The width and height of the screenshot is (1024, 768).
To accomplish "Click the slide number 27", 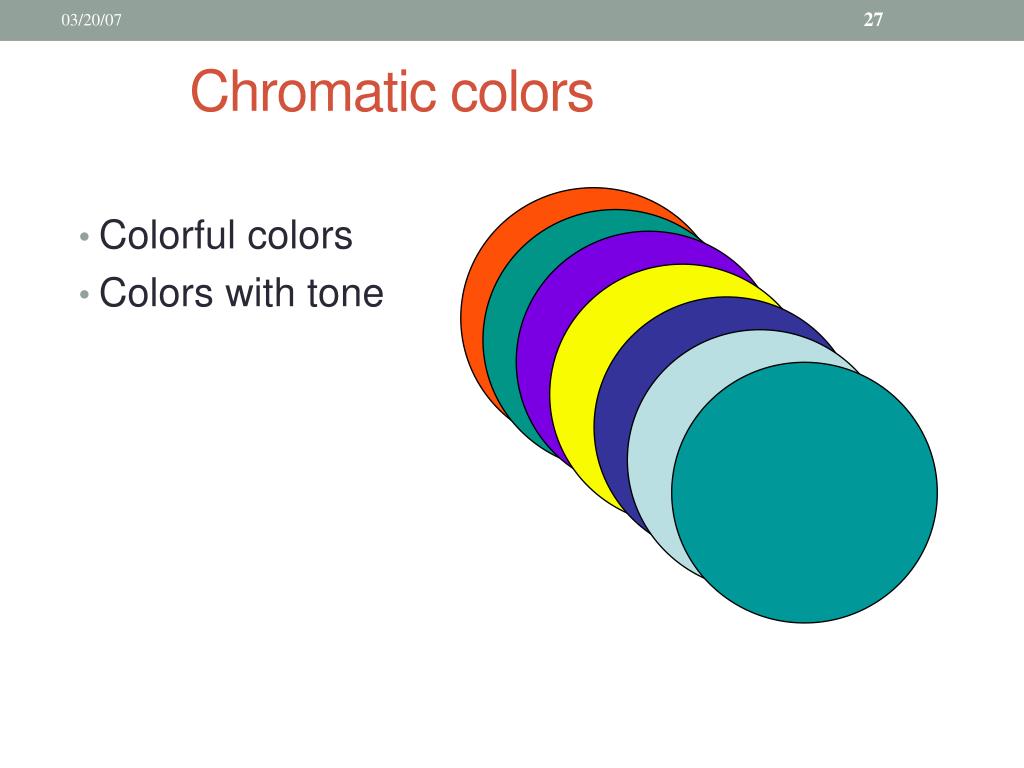I will 873,20.
